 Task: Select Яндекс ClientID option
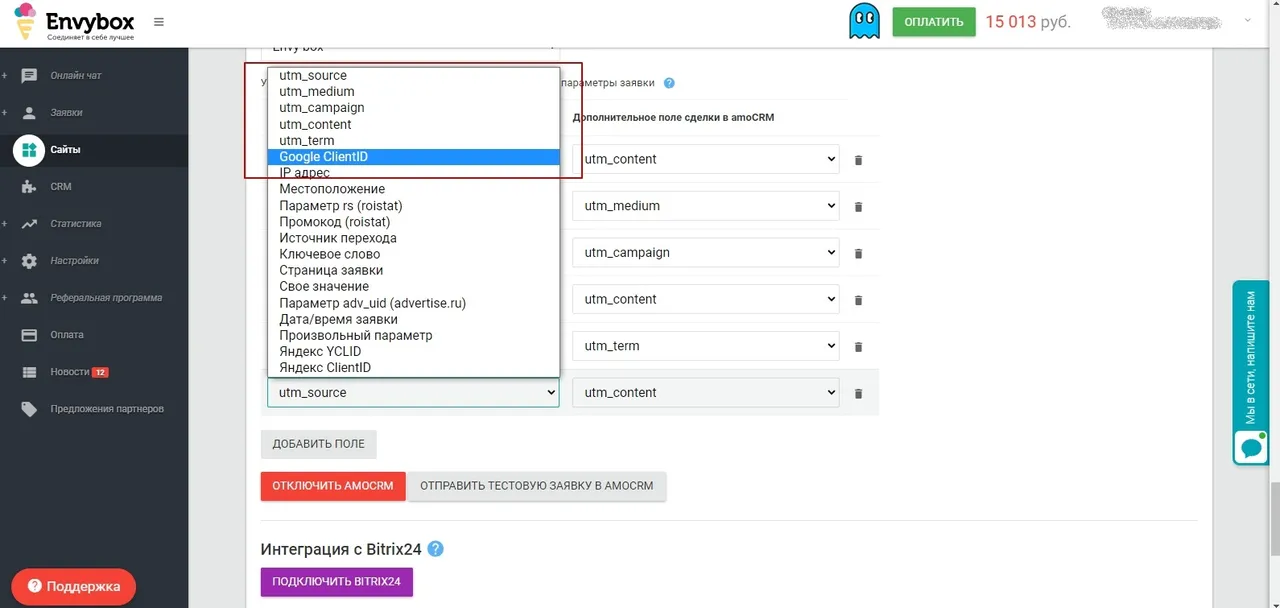point(413,368)
